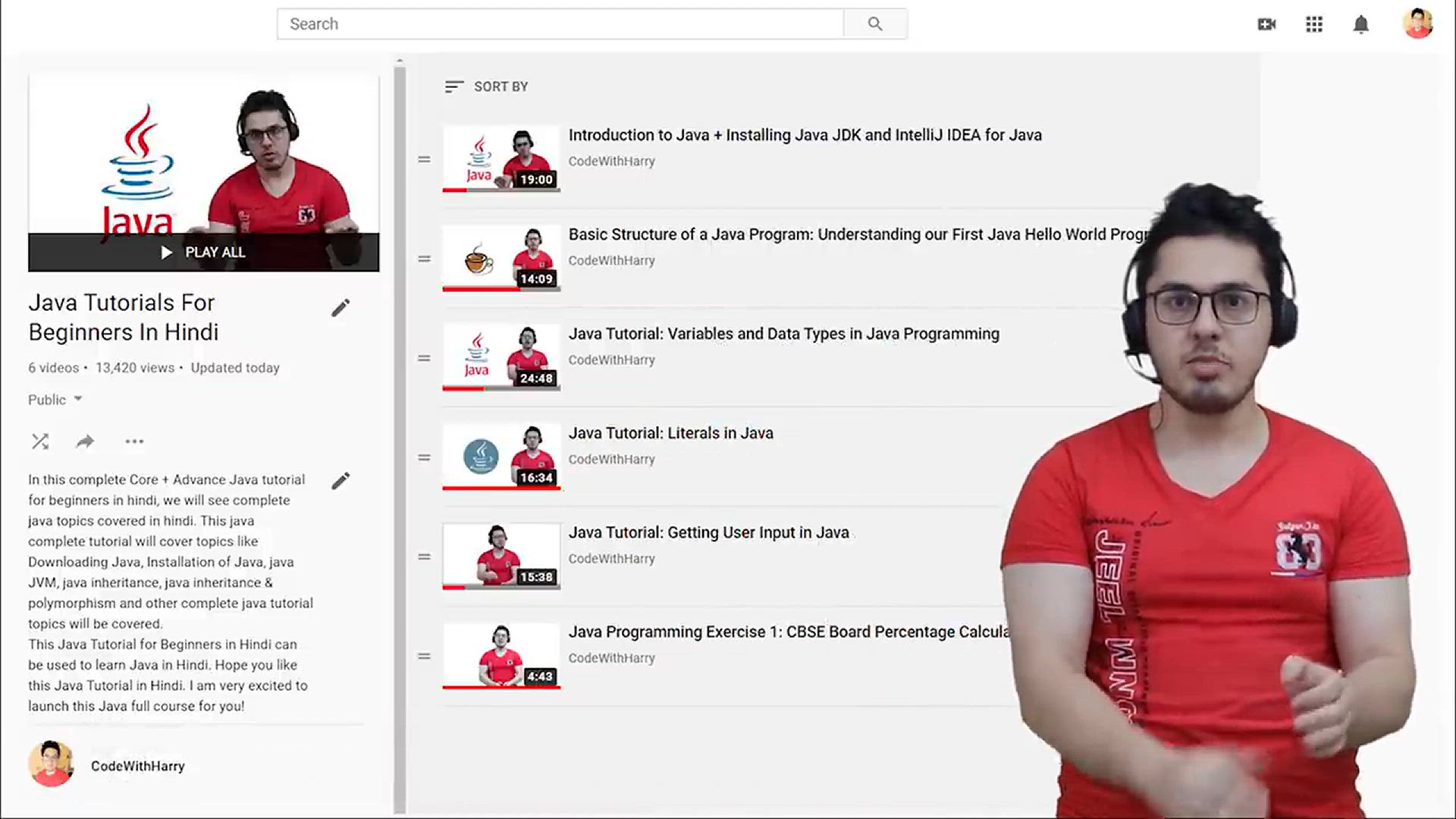
Task: Grab reorder handle for Exercise 1 video
Action: [x=425, y=656]
